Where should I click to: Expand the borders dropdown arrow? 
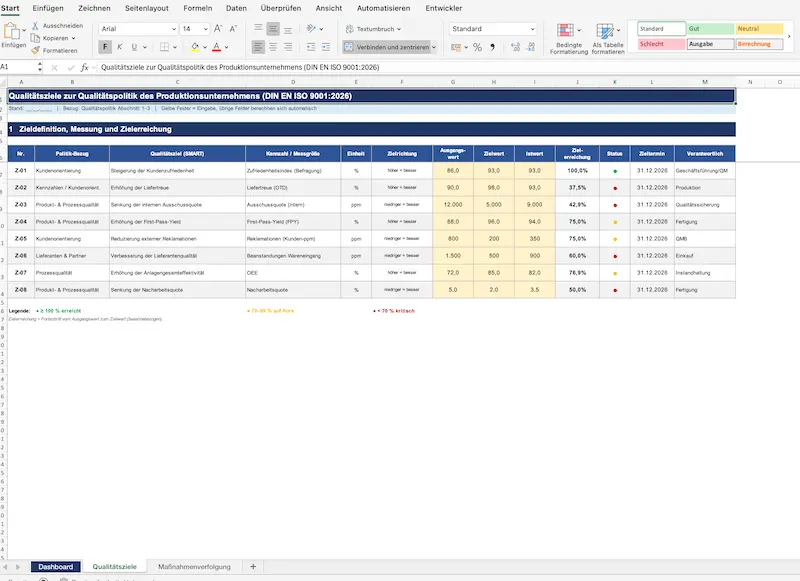tap(175, 47)
